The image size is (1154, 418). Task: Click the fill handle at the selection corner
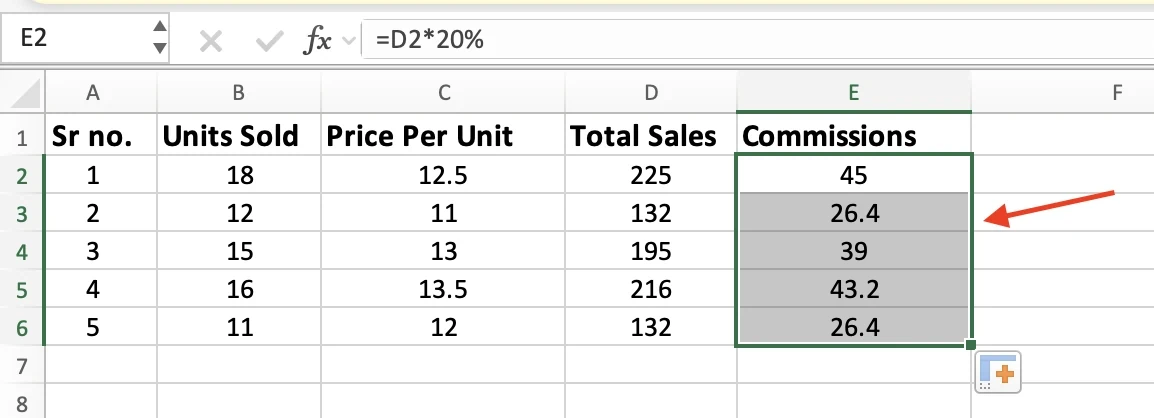click(971, 344)
